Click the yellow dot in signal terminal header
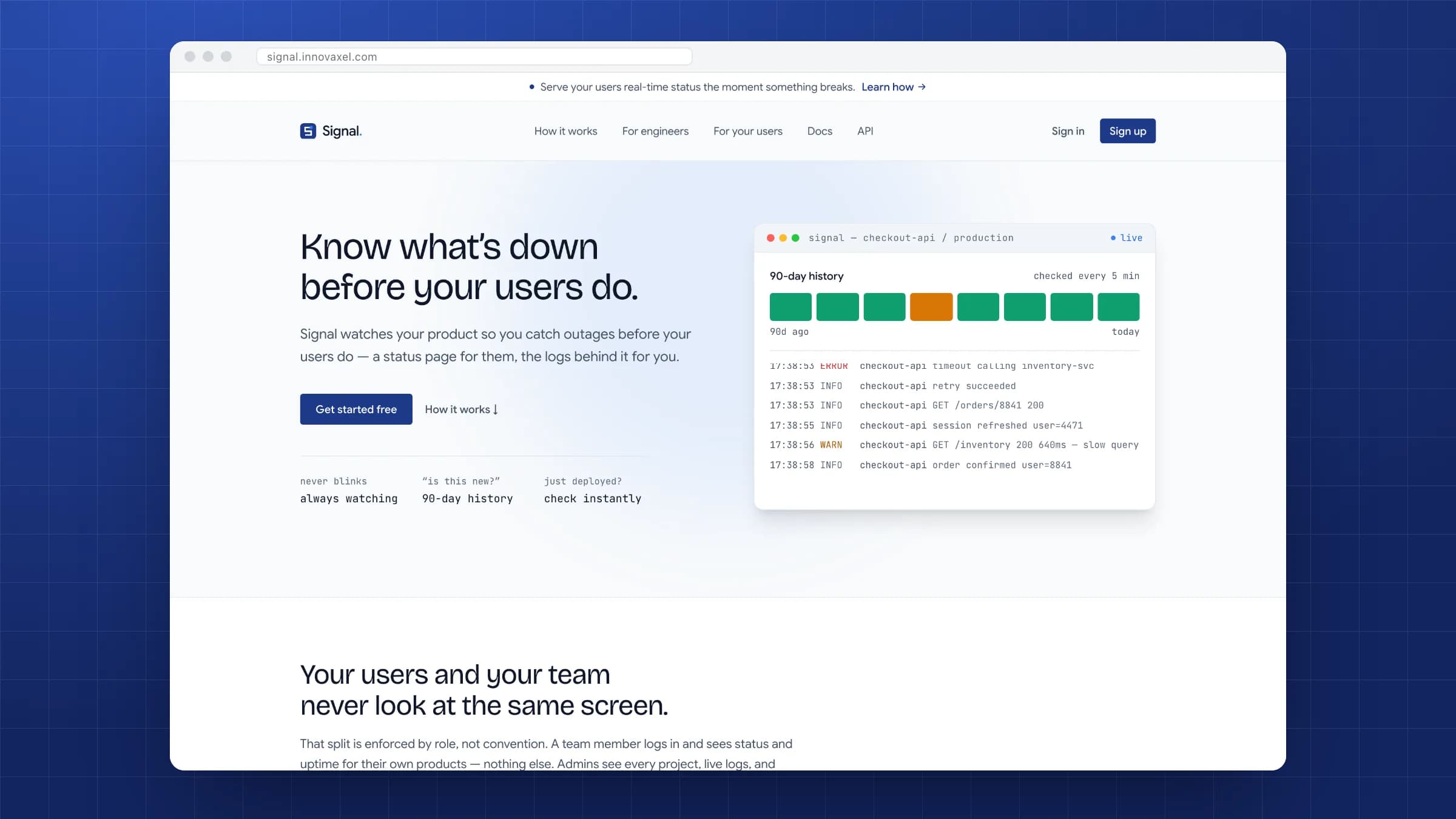 coord(783,238)
